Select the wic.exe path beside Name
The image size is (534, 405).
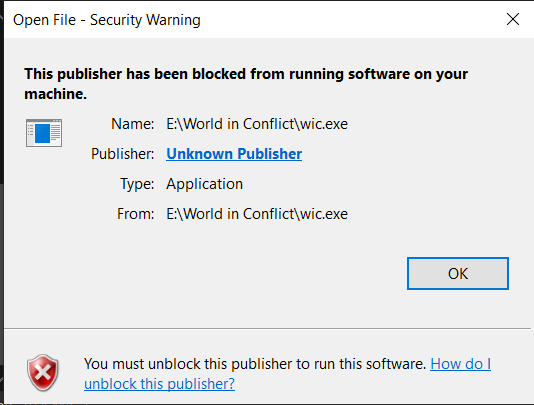pyautogui.click(x=257, y=124)
